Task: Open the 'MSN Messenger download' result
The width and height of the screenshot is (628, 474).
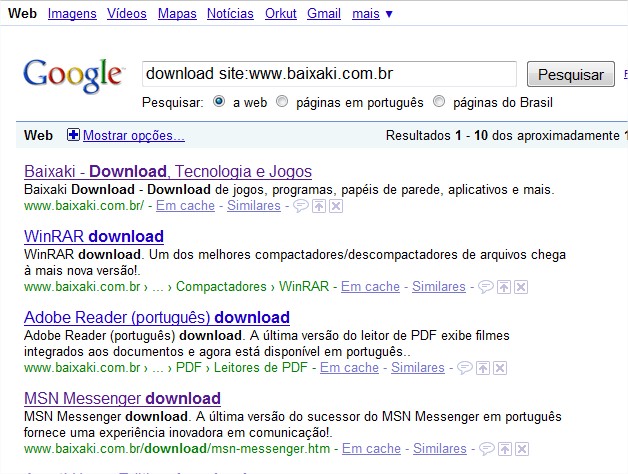Action: click(122, 398)
